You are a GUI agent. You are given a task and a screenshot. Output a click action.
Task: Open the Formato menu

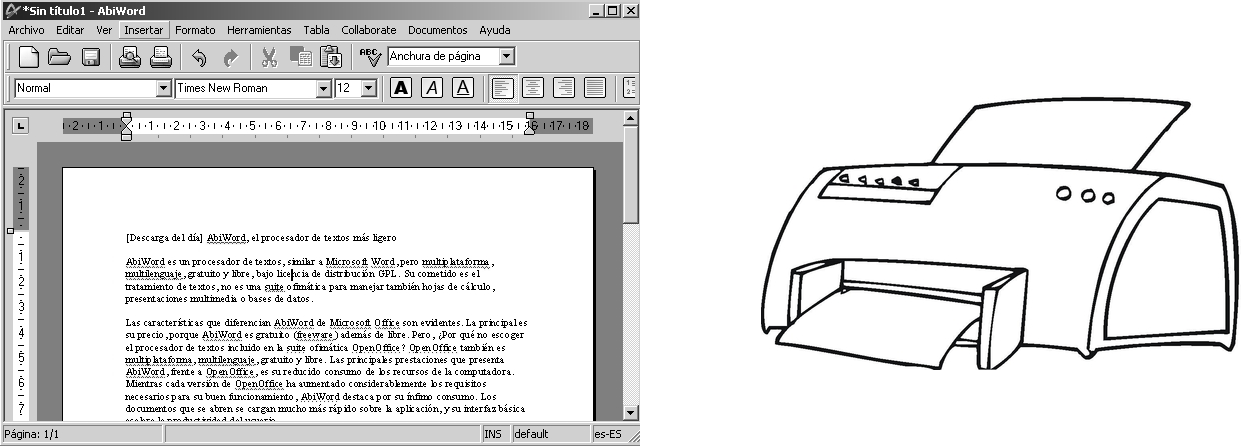(x=195, y=30)
